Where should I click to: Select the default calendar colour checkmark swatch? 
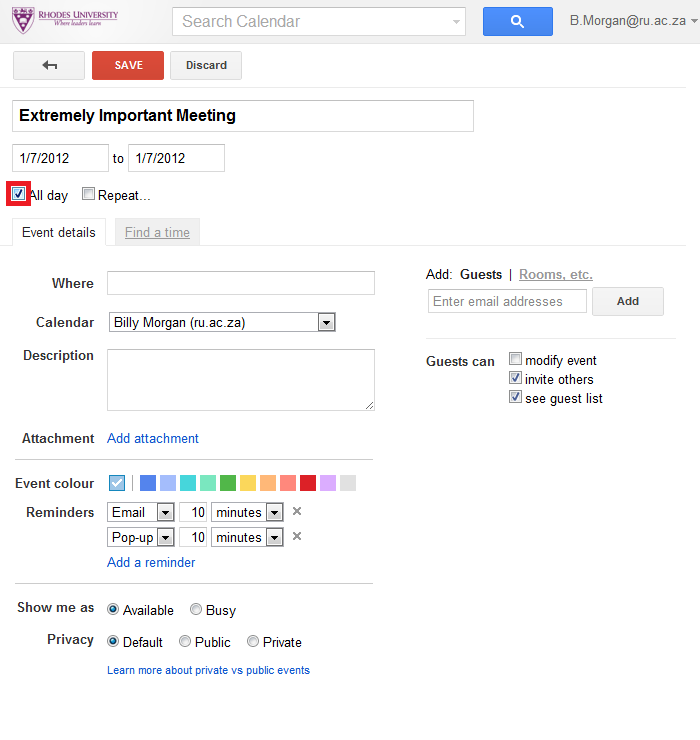(117, 483)
